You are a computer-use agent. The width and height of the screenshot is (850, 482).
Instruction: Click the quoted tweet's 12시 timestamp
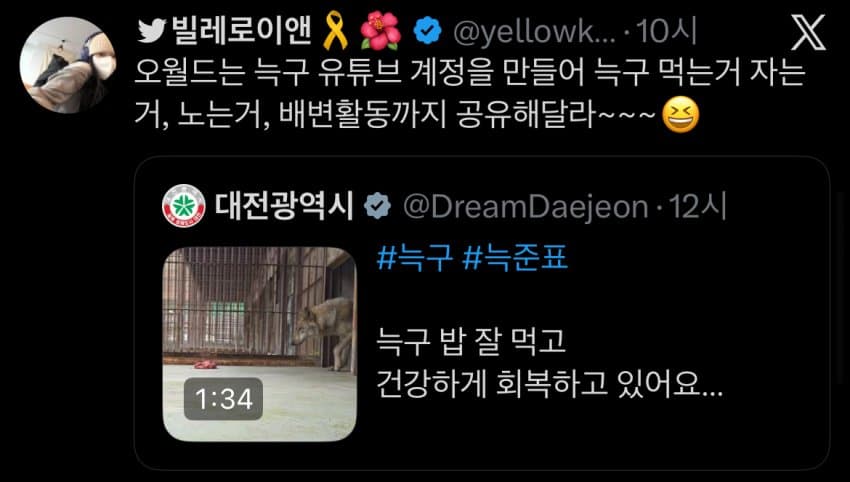tap(697, 207)
